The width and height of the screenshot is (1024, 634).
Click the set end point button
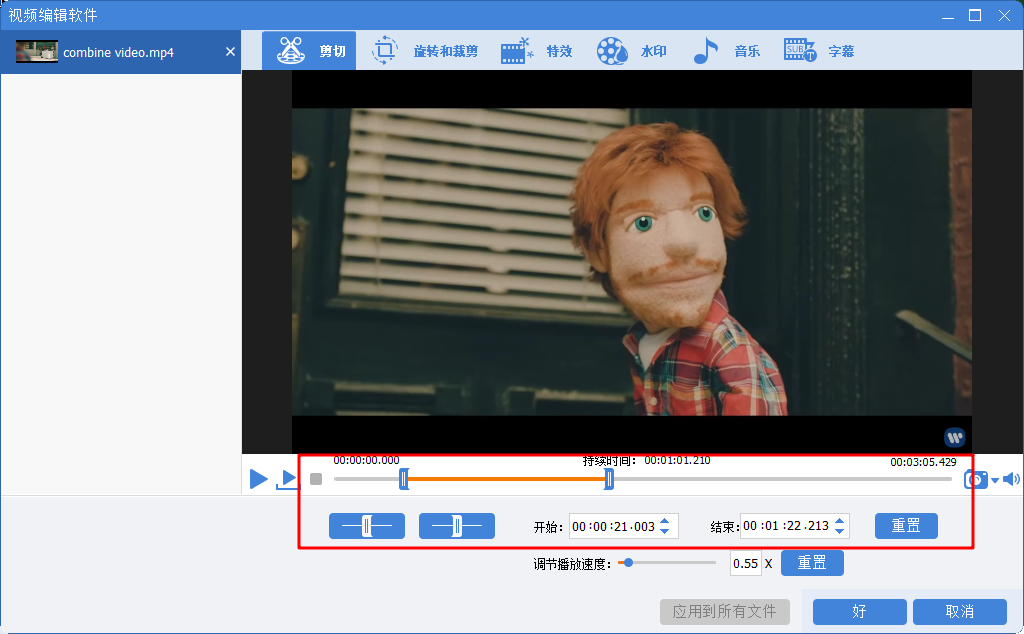tap(456, 526)
